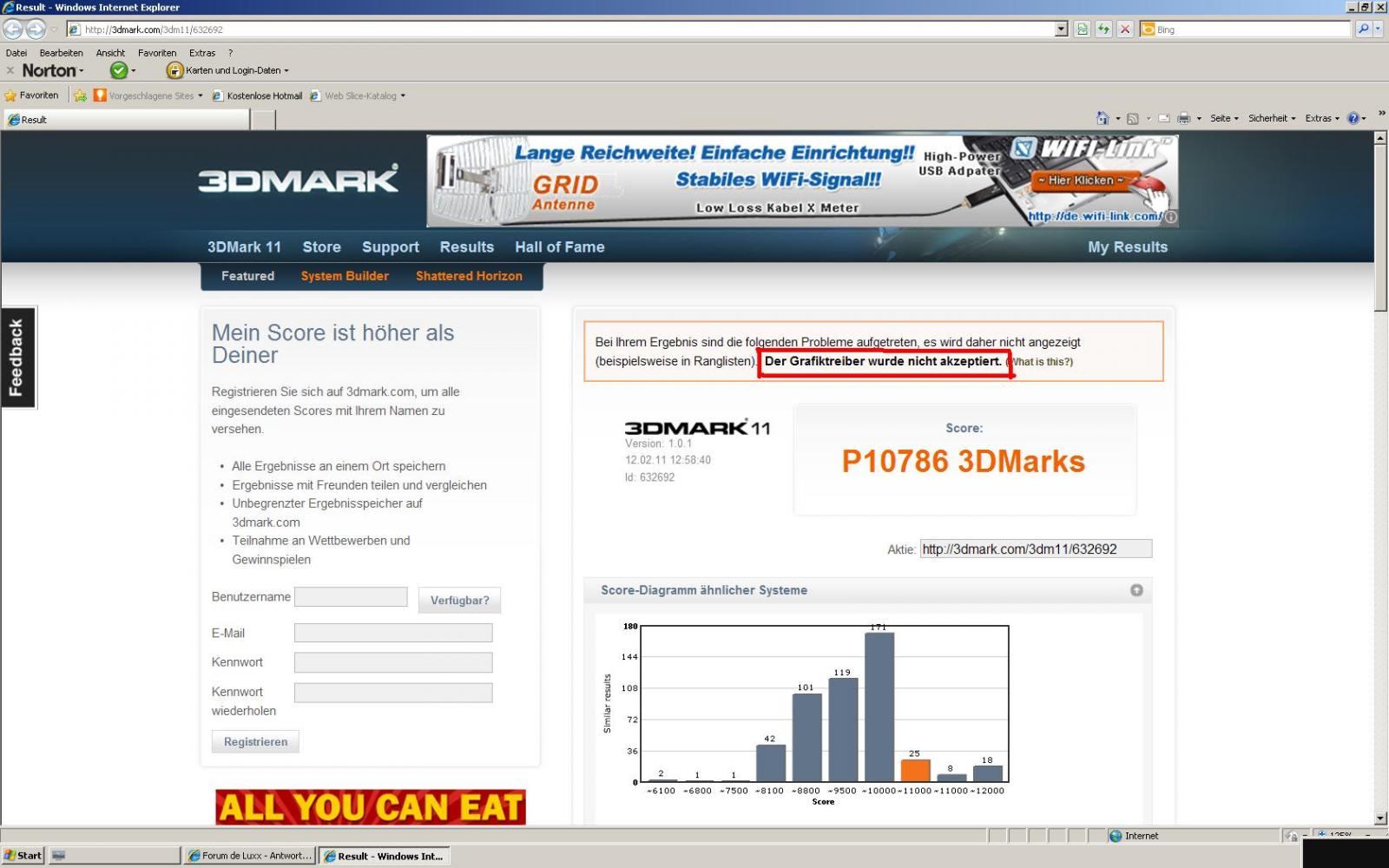Viewport: 1389px width, 868px height.
Task: Open My Results link
Action: pyautogui.click(x=1128, y=247)
